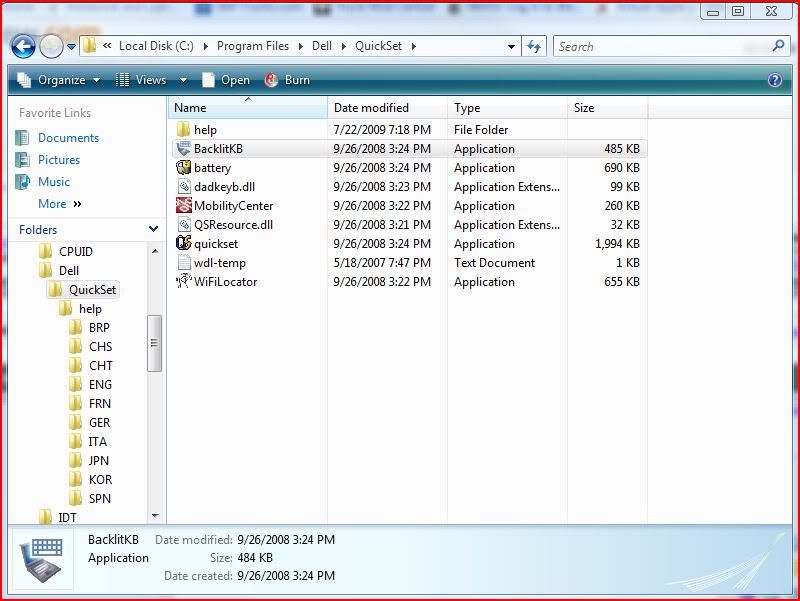Expand the Local Disk (C:) breadcrumb arrow
Viewport: 800px width, 601px height.
click(x=206, y=46)
